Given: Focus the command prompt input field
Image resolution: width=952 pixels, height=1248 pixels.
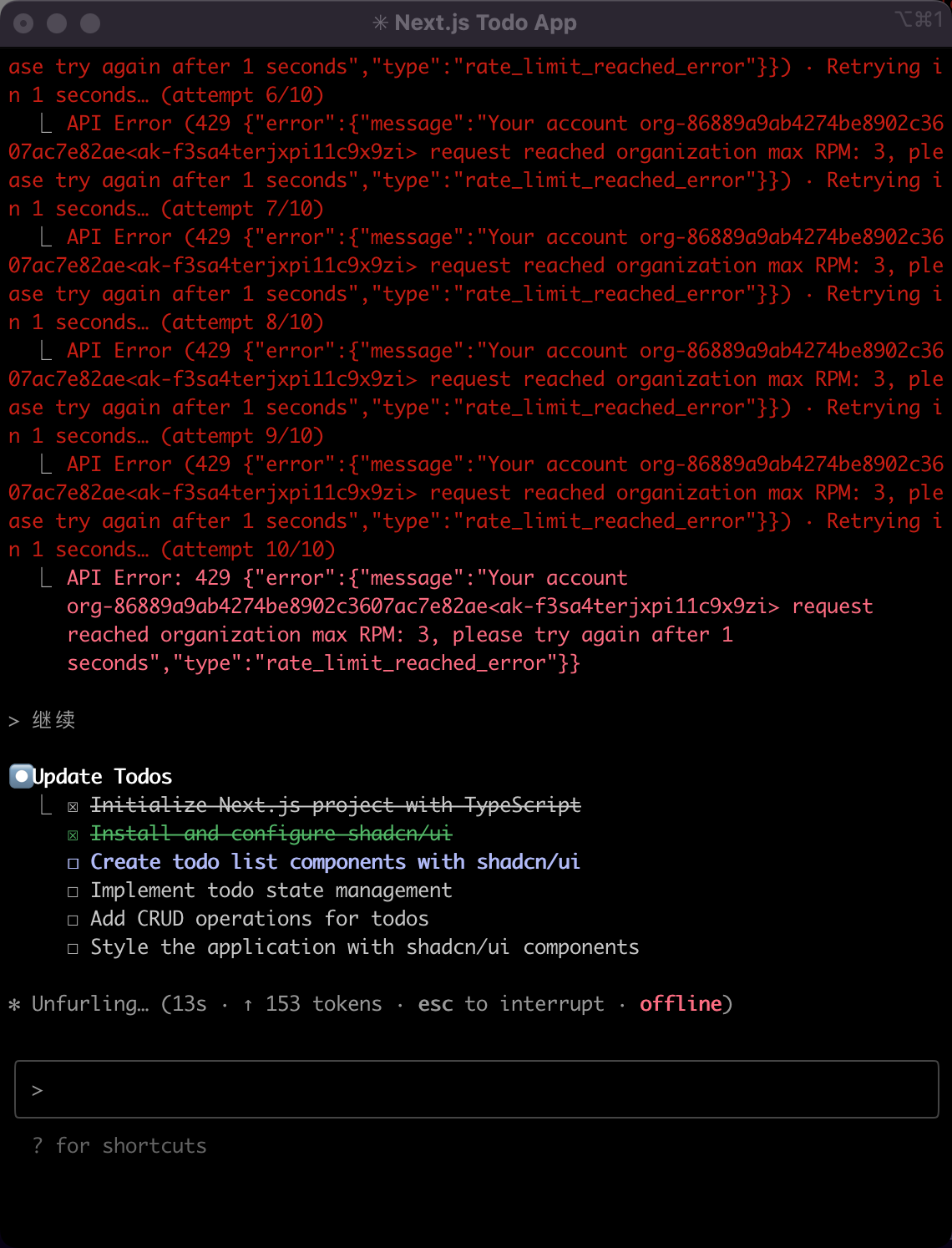Looking at the screenshot, I should 484,1089.
